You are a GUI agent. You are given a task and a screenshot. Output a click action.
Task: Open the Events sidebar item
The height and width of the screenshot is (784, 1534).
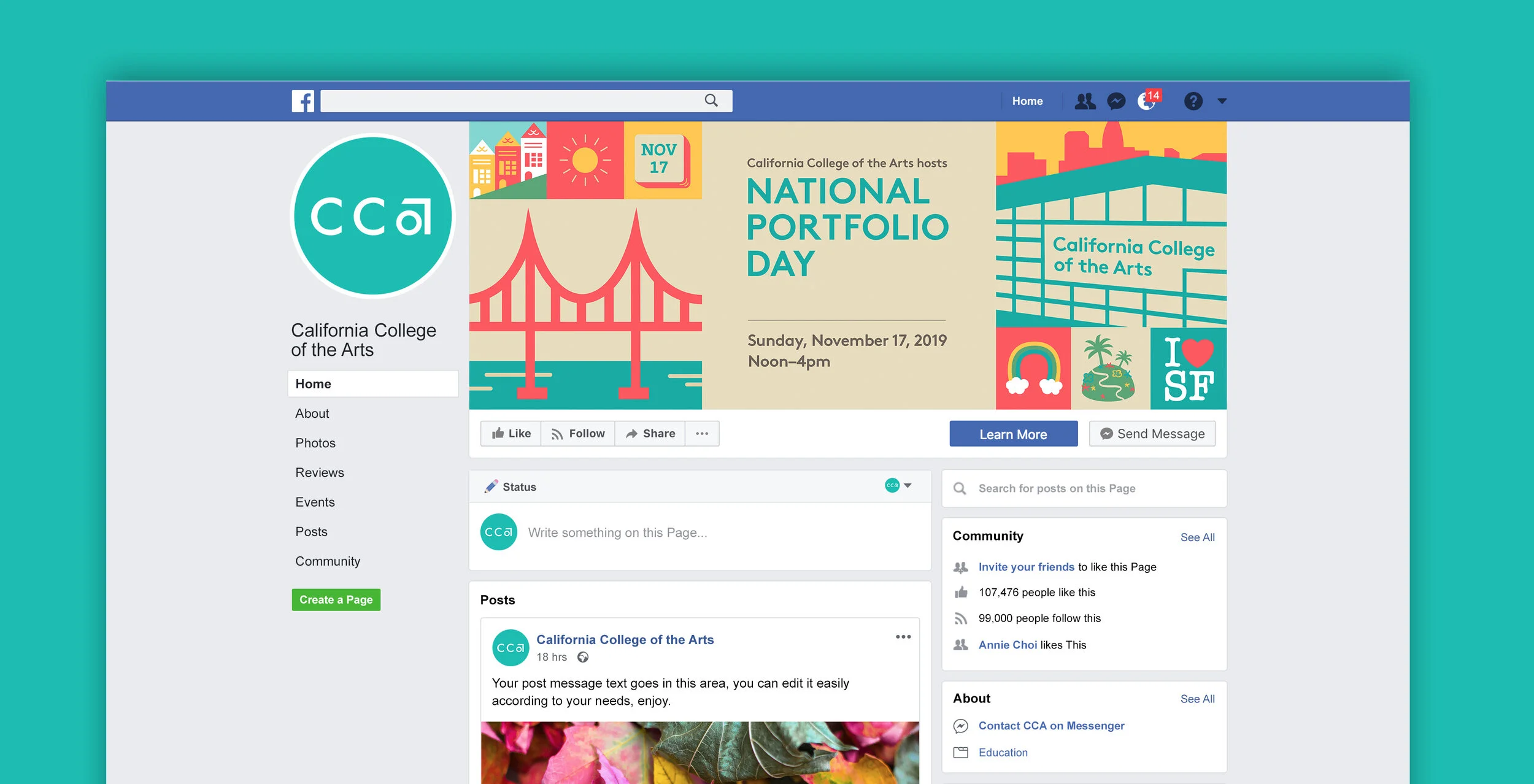tap(315, 502)
